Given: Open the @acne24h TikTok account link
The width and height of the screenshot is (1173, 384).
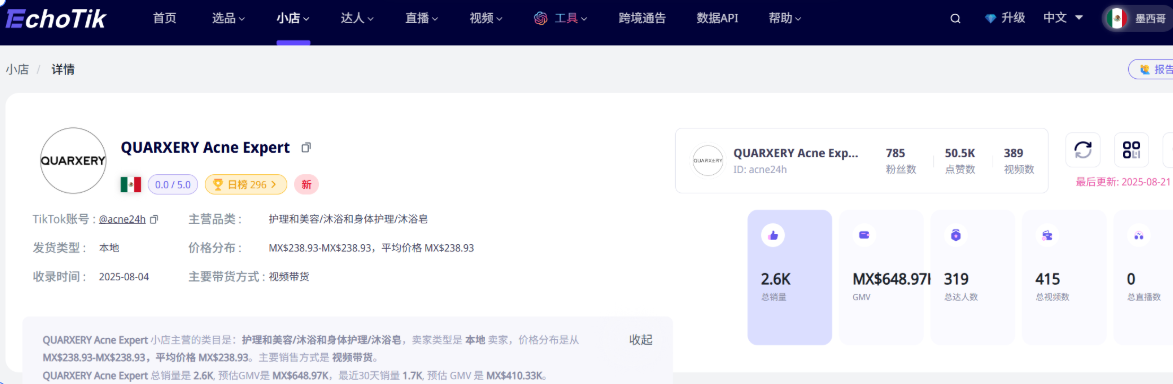Looking at the screenshot, I should coord(123,219).
